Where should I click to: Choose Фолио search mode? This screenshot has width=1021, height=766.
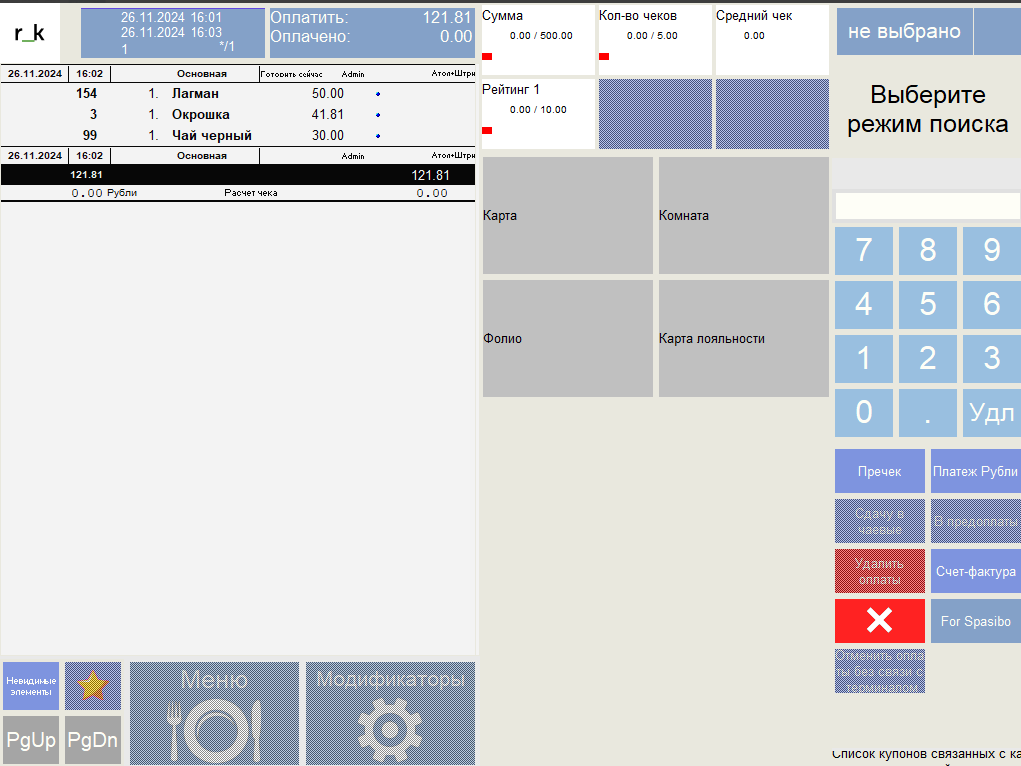567,339
